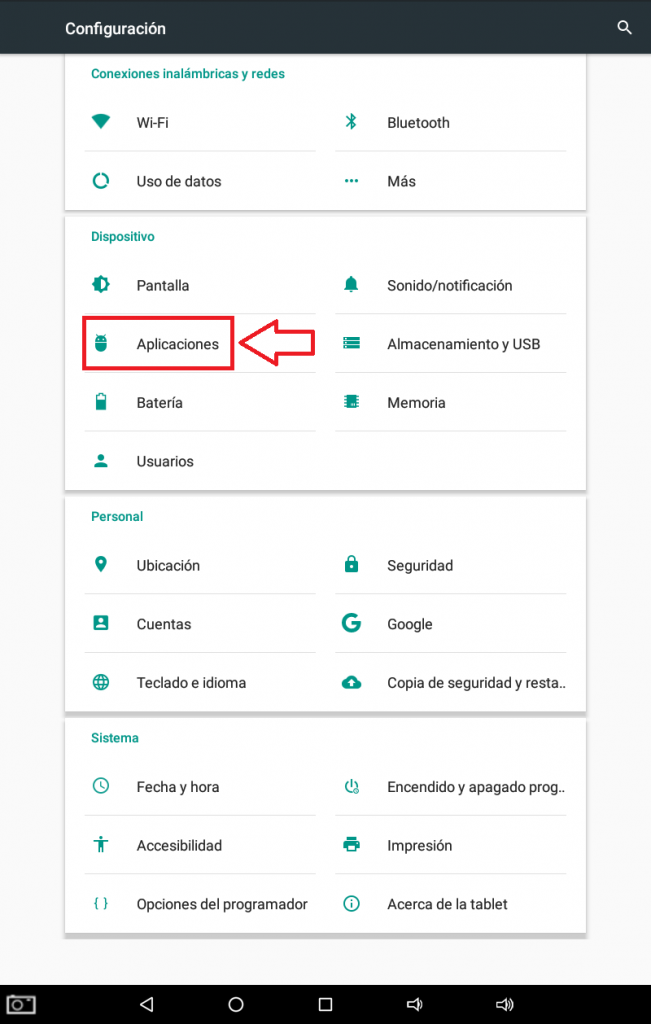Tap the Wi-Fi signal icon

point(100,122)
